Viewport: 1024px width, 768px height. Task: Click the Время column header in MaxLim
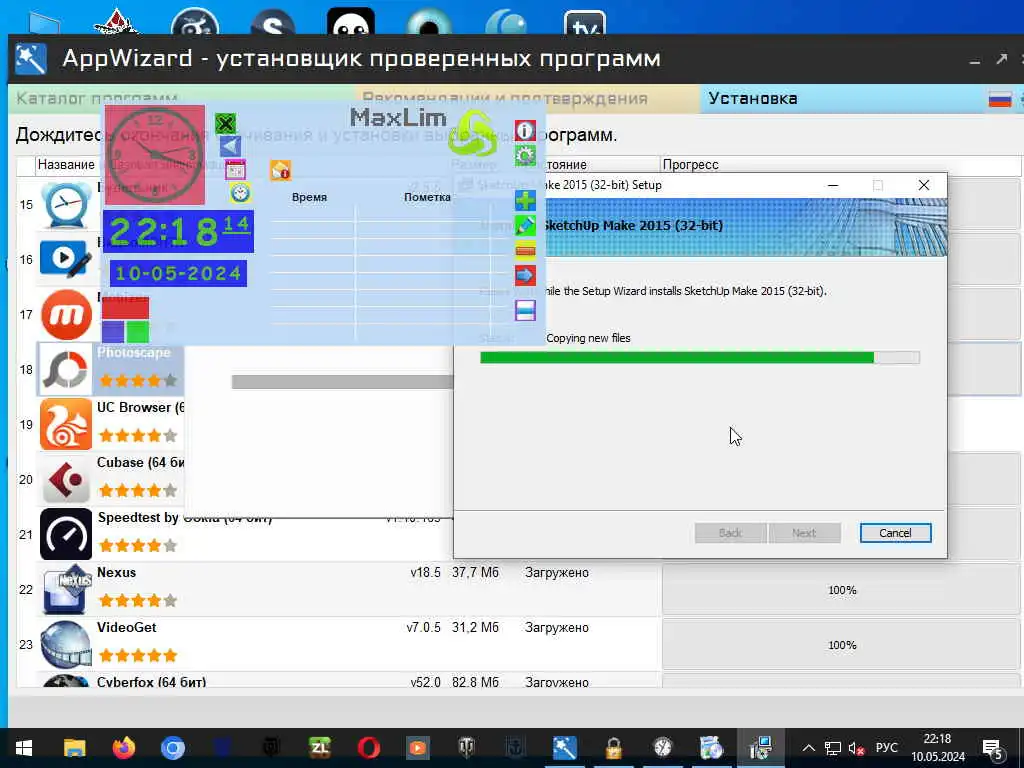(310, 197)
